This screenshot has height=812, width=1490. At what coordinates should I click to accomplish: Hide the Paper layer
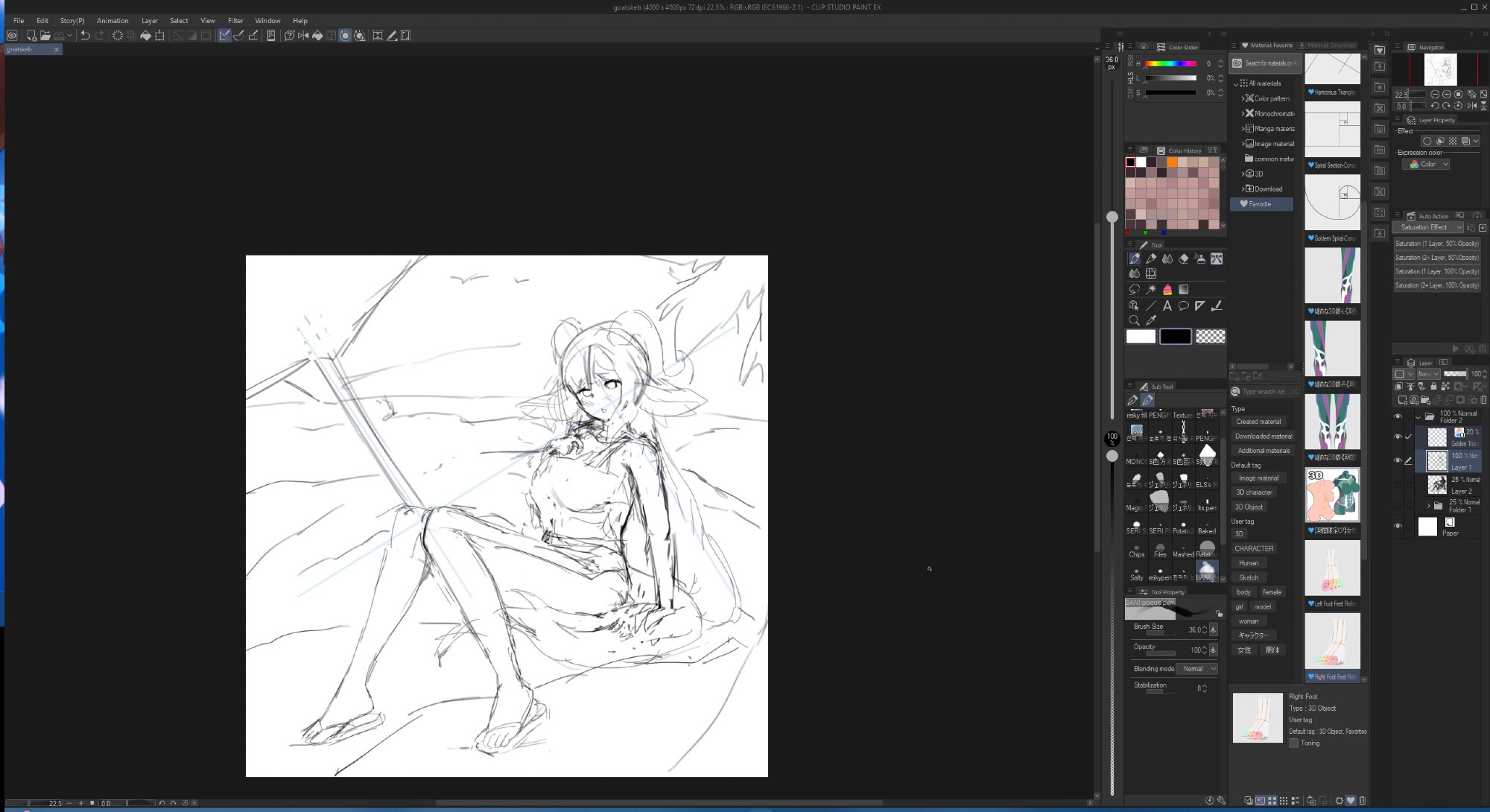(x=1398, y=526)
